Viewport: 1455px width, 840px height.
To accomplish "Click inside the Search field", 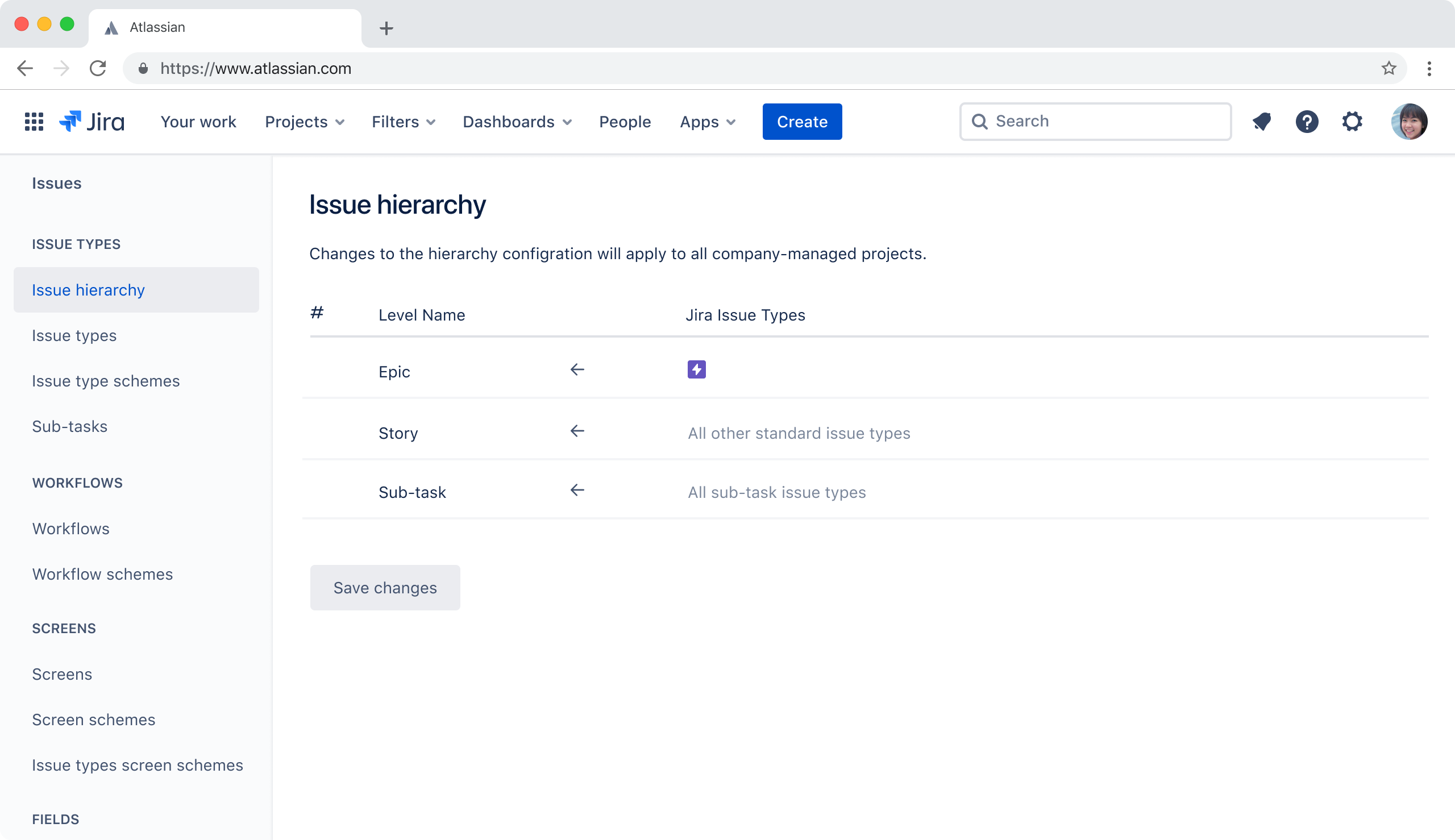I will click(1096, 121).
